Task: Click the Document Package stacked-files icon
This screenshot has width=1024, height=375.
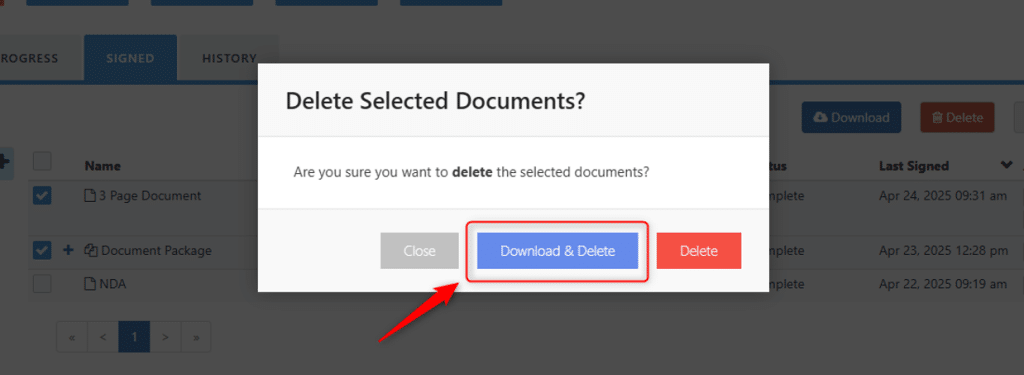Action: (91, 250)
